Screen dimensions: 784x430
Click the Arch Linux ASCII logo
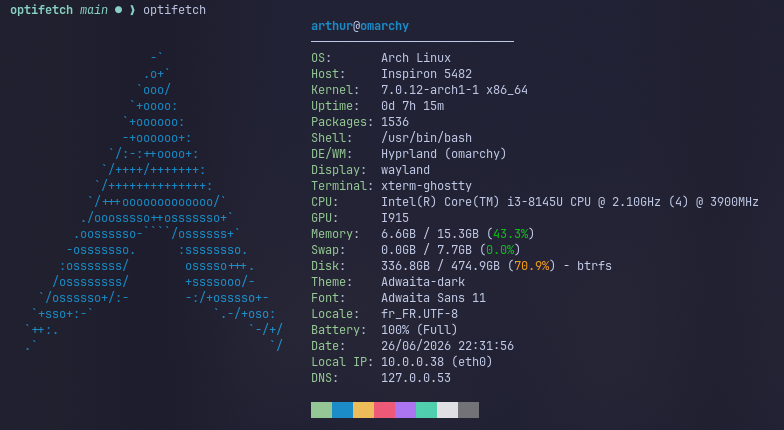(154, 202)
